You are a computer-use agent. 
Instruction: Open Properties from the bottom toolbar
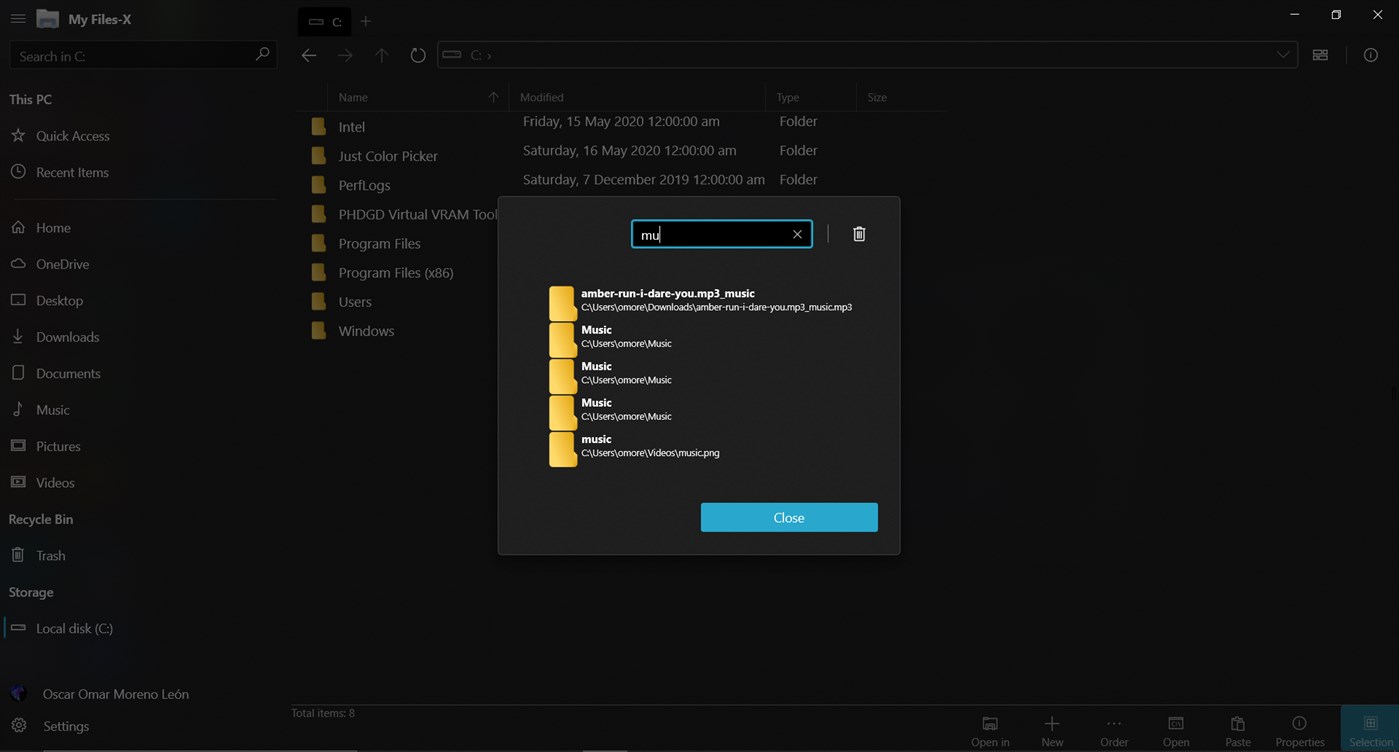(x=1299, y=729)
